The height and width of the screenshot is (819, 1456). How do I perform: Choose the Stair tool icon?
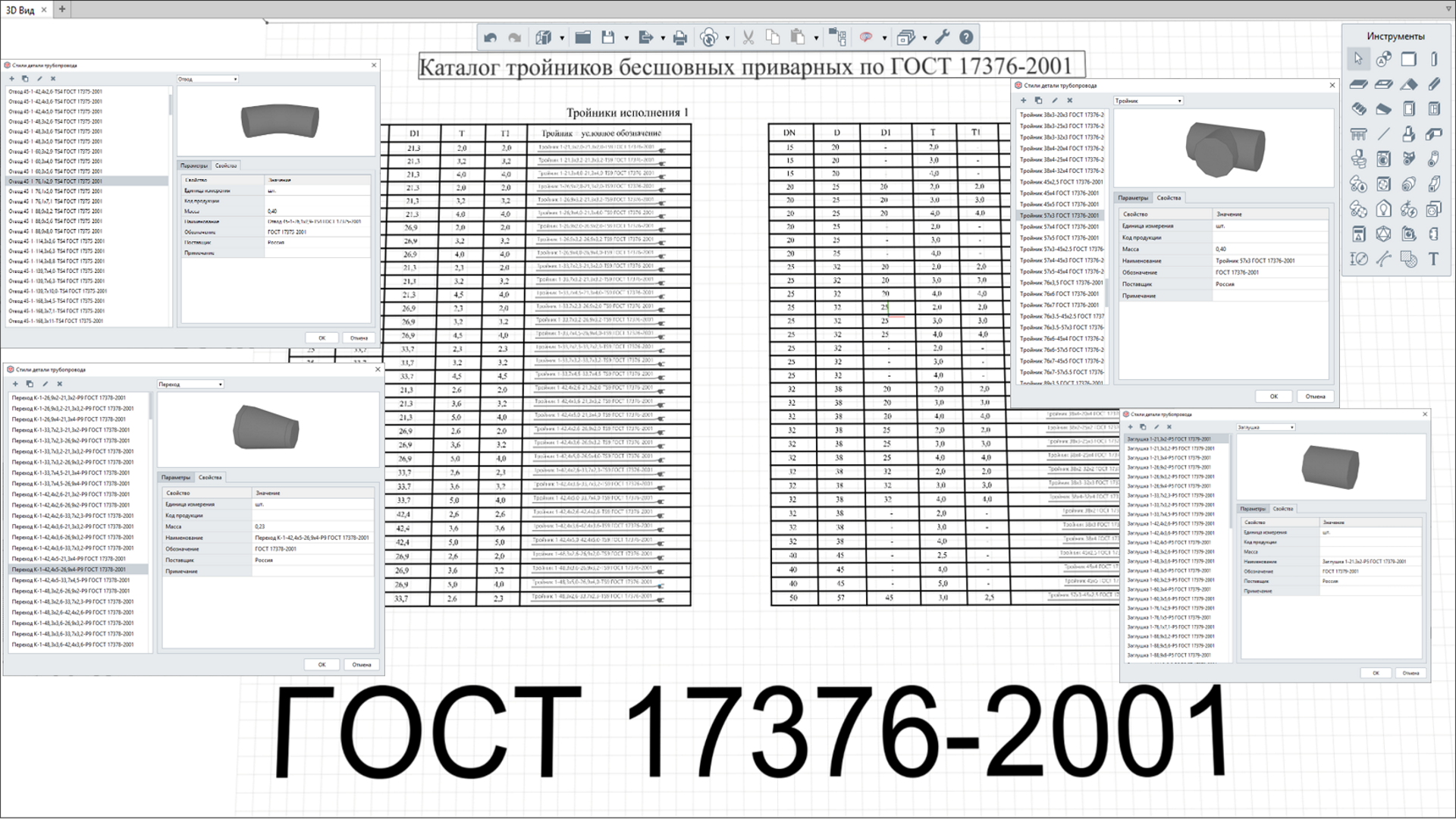[x=1359, y=108]
